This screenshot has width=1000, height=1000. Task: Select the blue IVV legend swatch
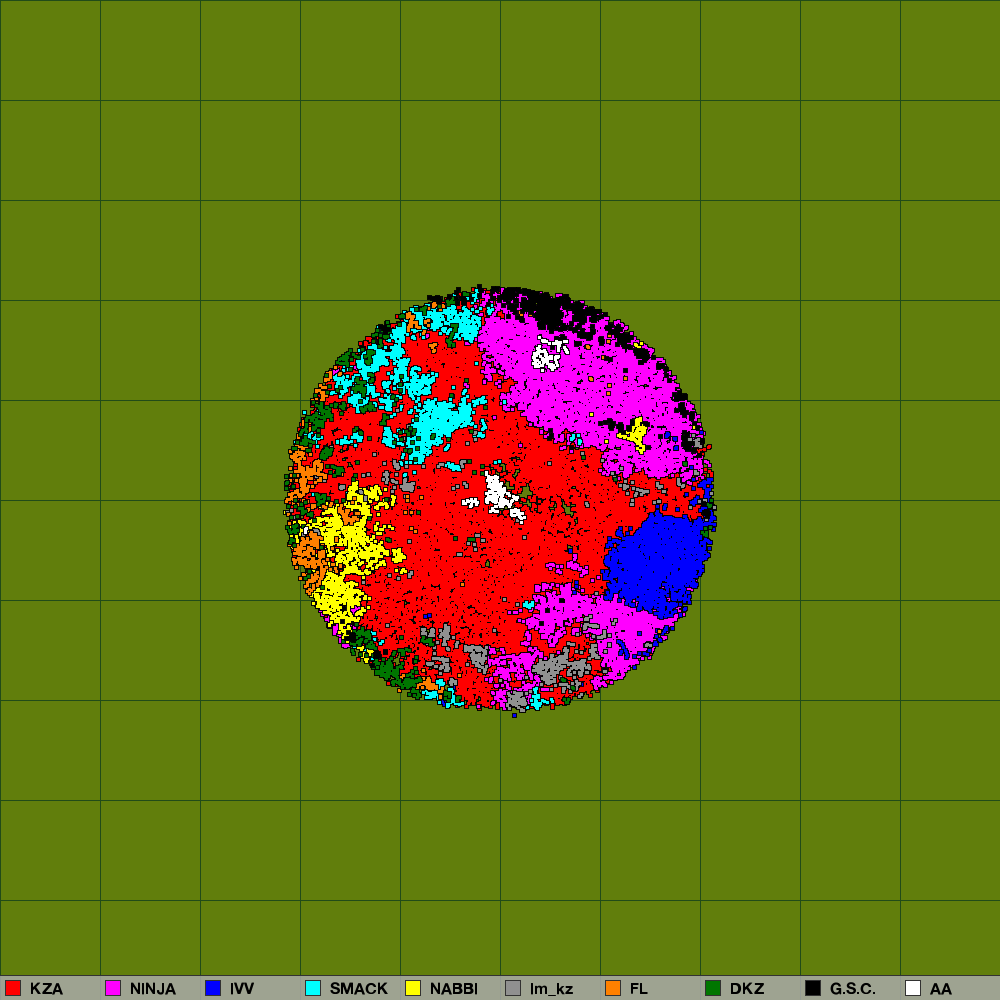pyautogui.click(x=213, y=988)
